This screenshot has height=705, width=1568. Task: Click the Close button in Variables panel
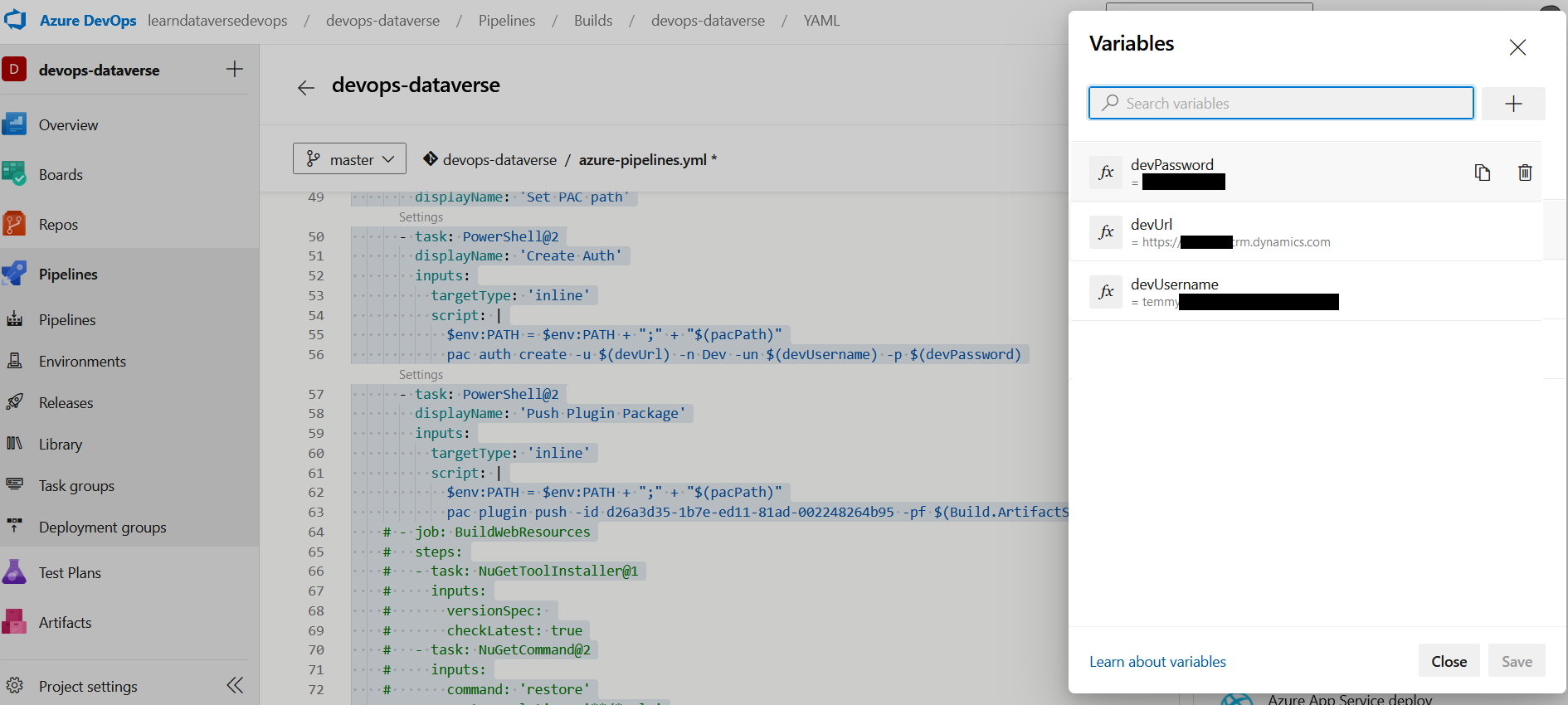[x=1449, y=661]
